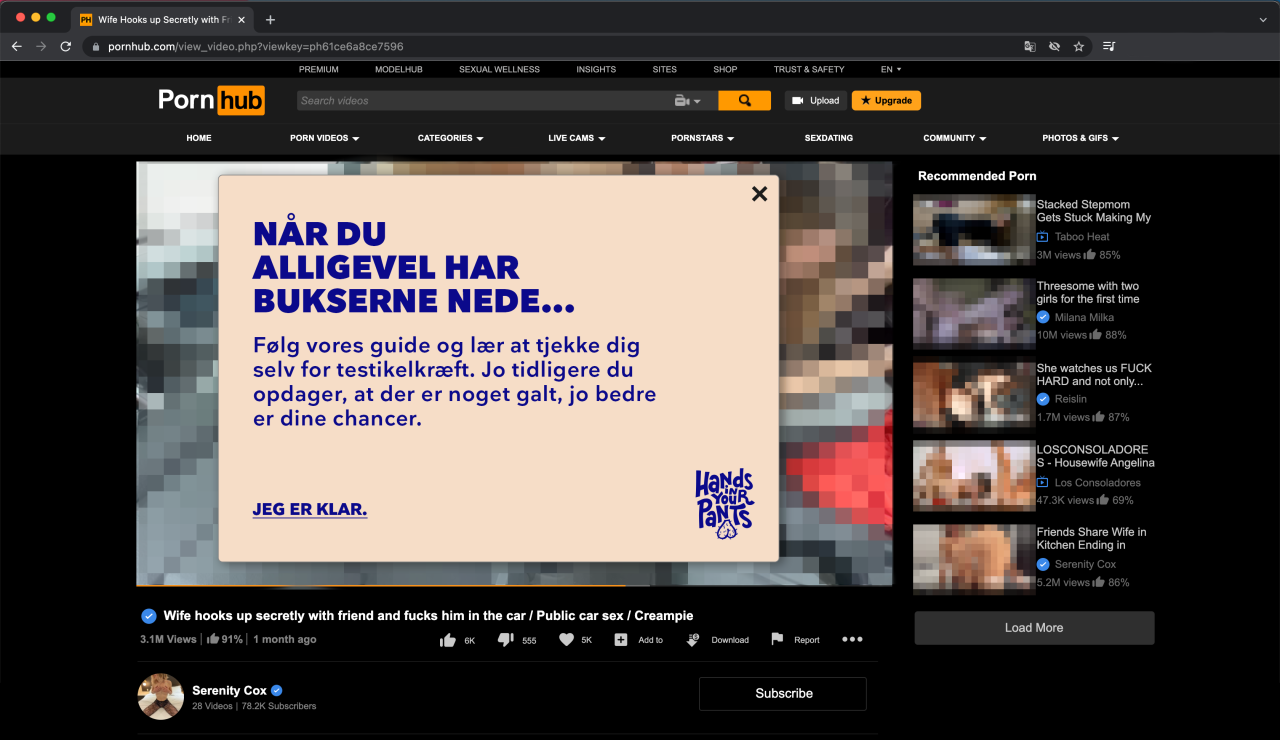Click the padlock site info icon
The height and width of the screenshot is (740, 1280).
(96, 46)
